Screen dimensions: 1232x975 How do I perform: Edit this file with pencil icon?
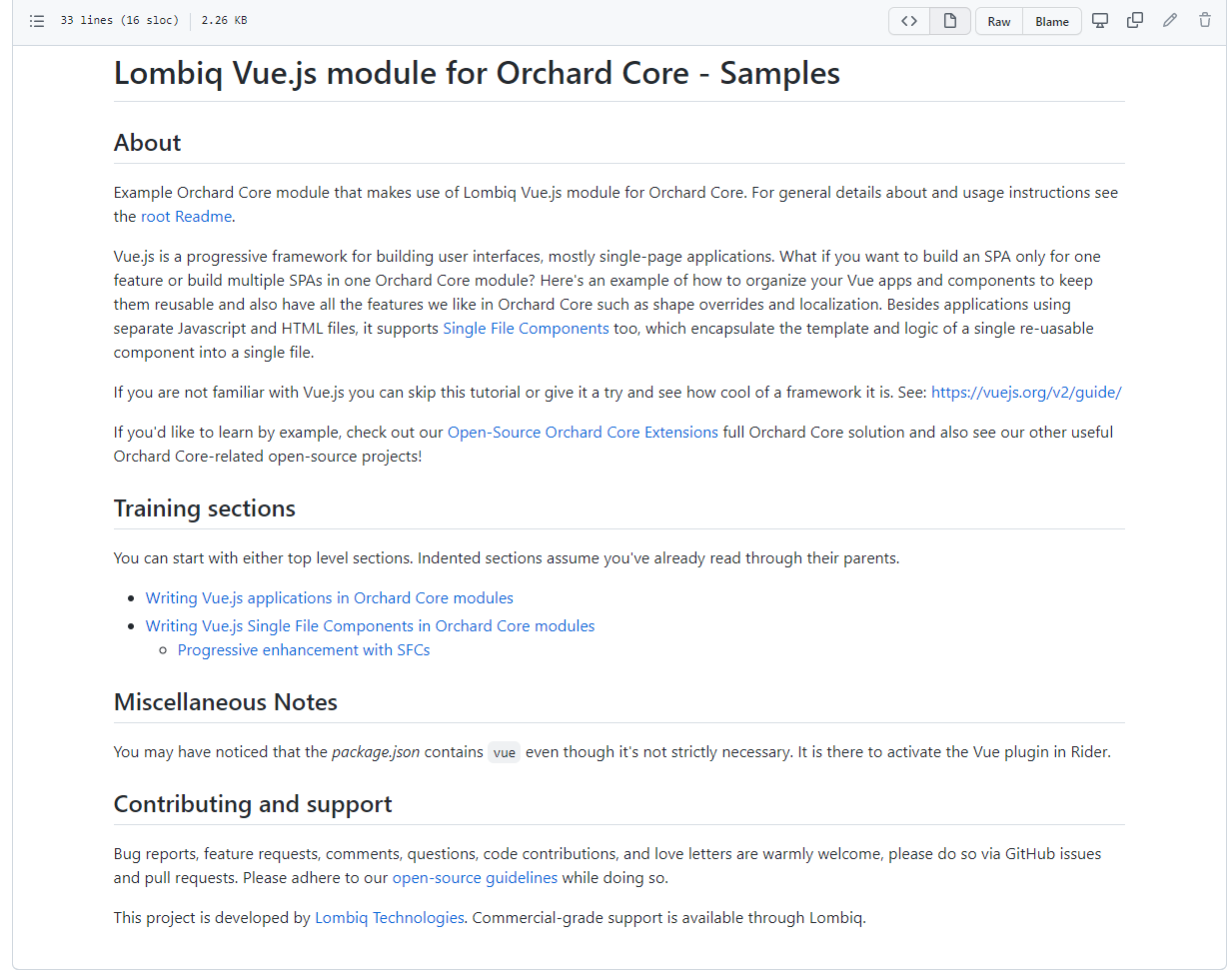click(1170, 20)
